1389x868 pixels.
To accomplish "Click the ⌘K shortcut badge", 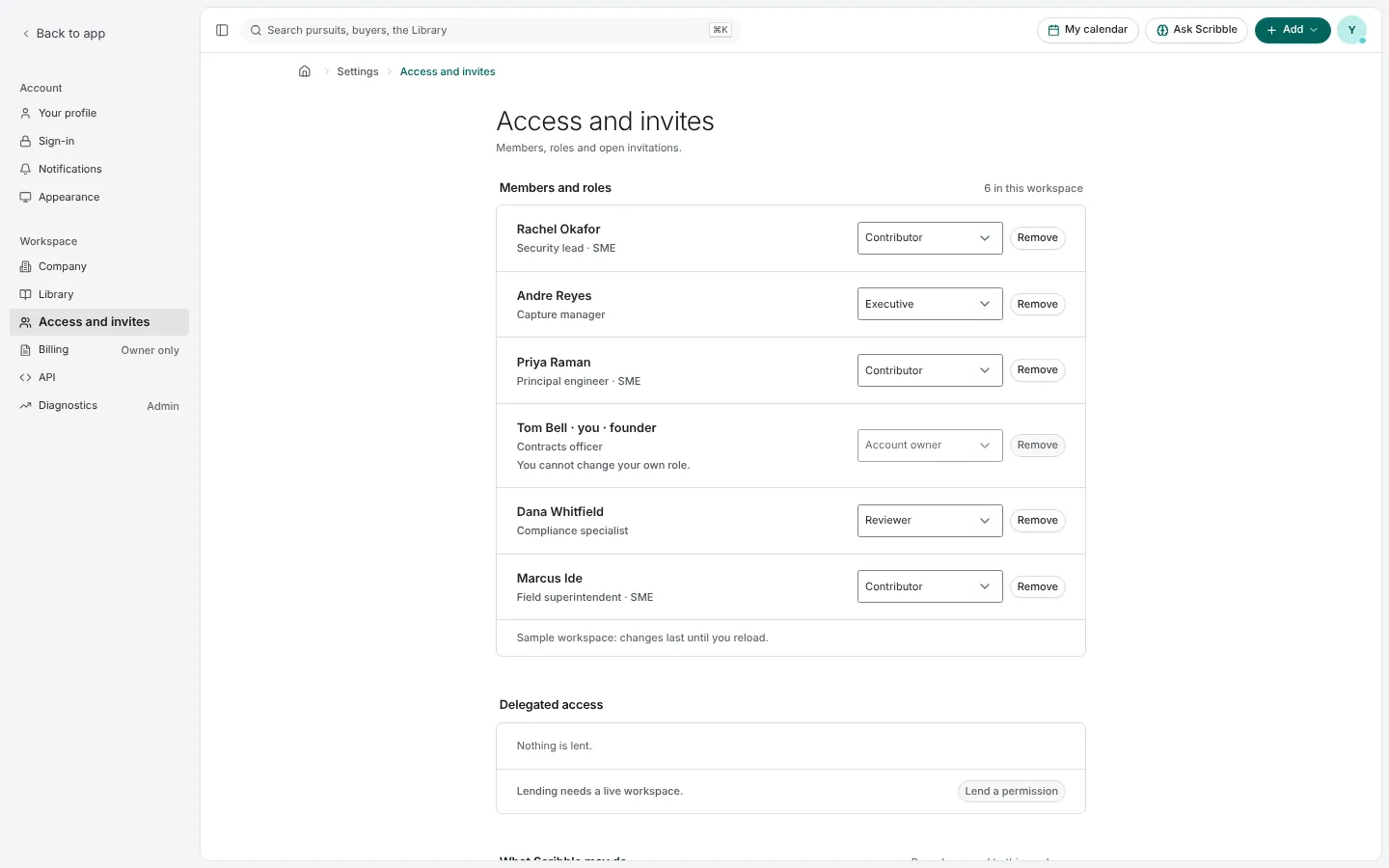I will click(x=721, y=30).
